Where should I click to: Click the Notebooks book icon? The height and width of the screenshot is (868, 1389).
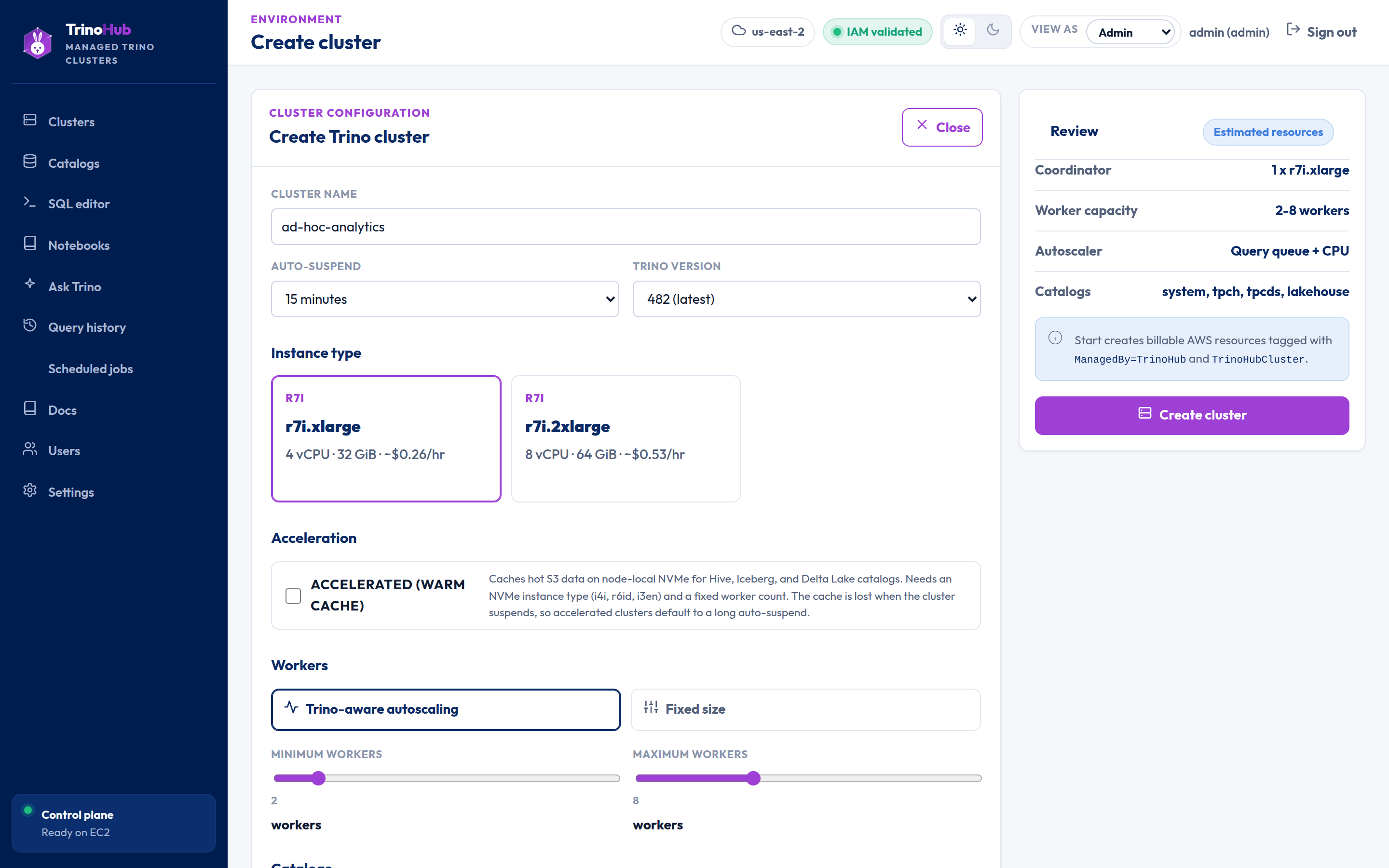coord(30,244)
